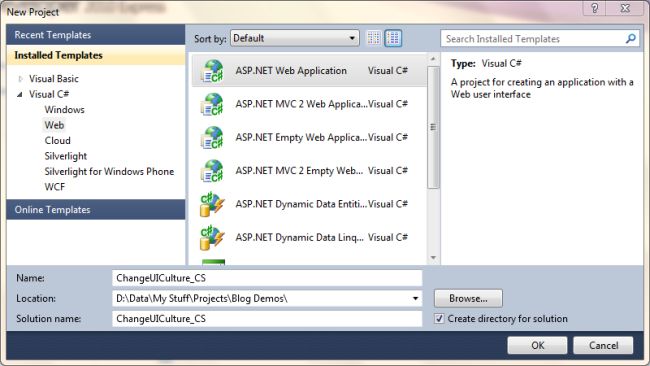Select the Web category
This screenshot has width=650, height=366.
tap(54, 125)
